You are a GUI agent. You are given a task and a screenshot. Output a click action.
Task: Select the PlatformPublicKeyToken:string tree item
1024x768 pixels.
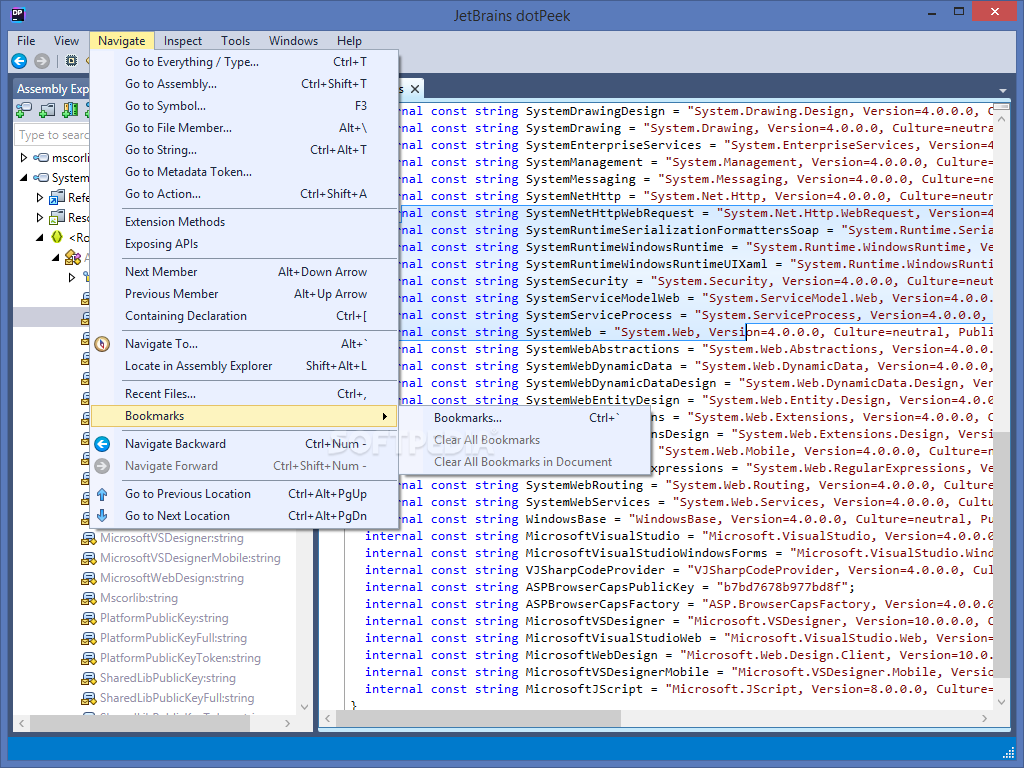180,658
